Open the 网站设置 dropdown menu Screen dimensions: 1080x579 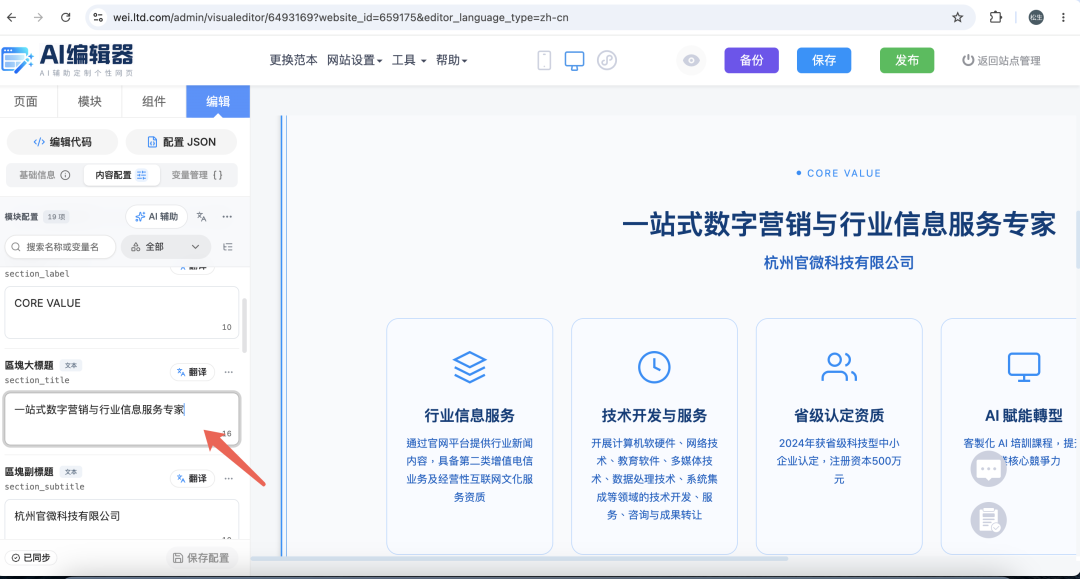click(x=354, y=61)
